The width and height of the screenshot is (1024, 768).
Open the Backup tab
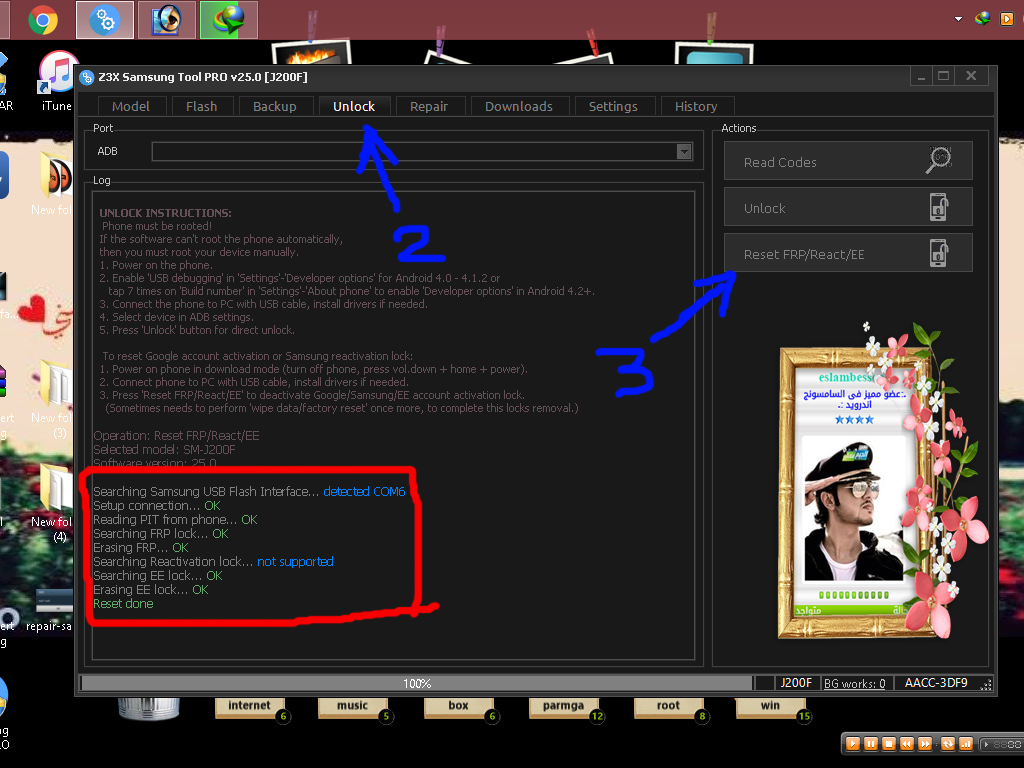[x=275, y=106]
